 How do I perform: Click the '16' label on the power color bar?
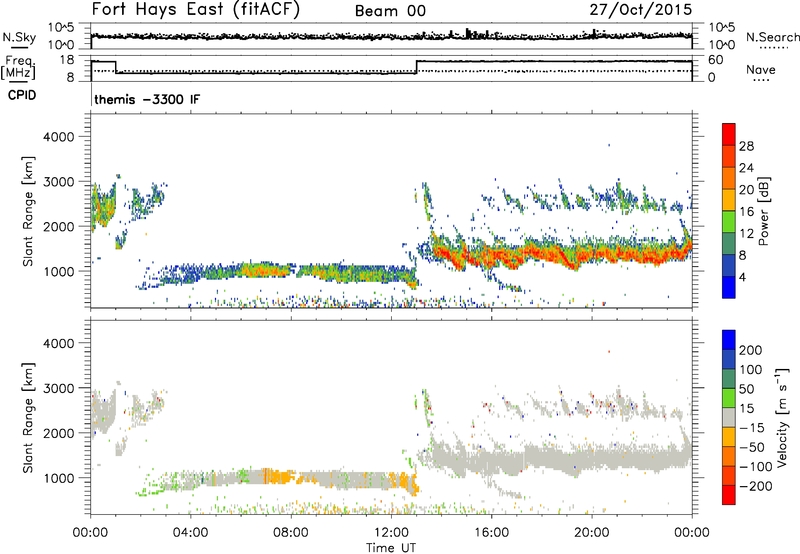[x=746, y=212]
